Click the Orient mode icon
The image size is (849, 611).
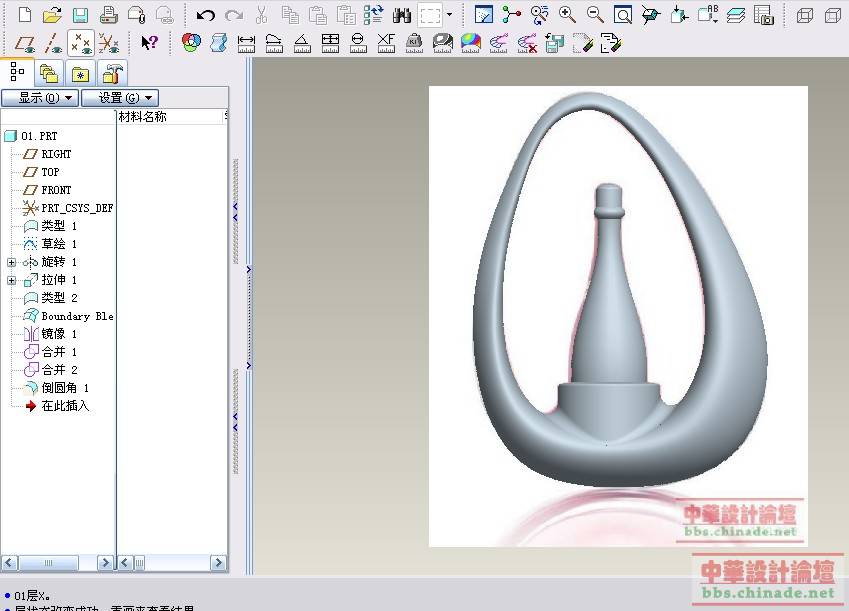point(539,15)
